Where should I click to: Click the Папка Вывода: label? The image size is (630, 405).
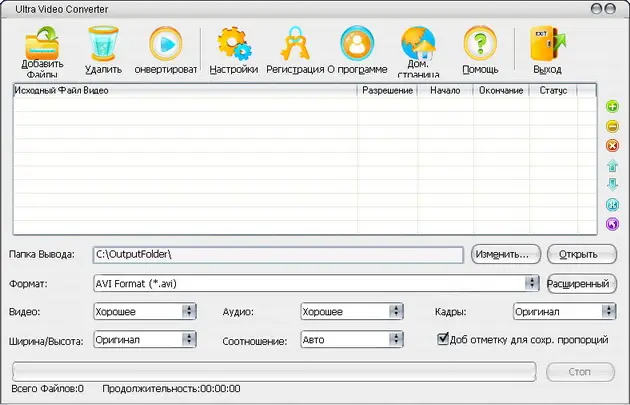(x=42, y=255)
